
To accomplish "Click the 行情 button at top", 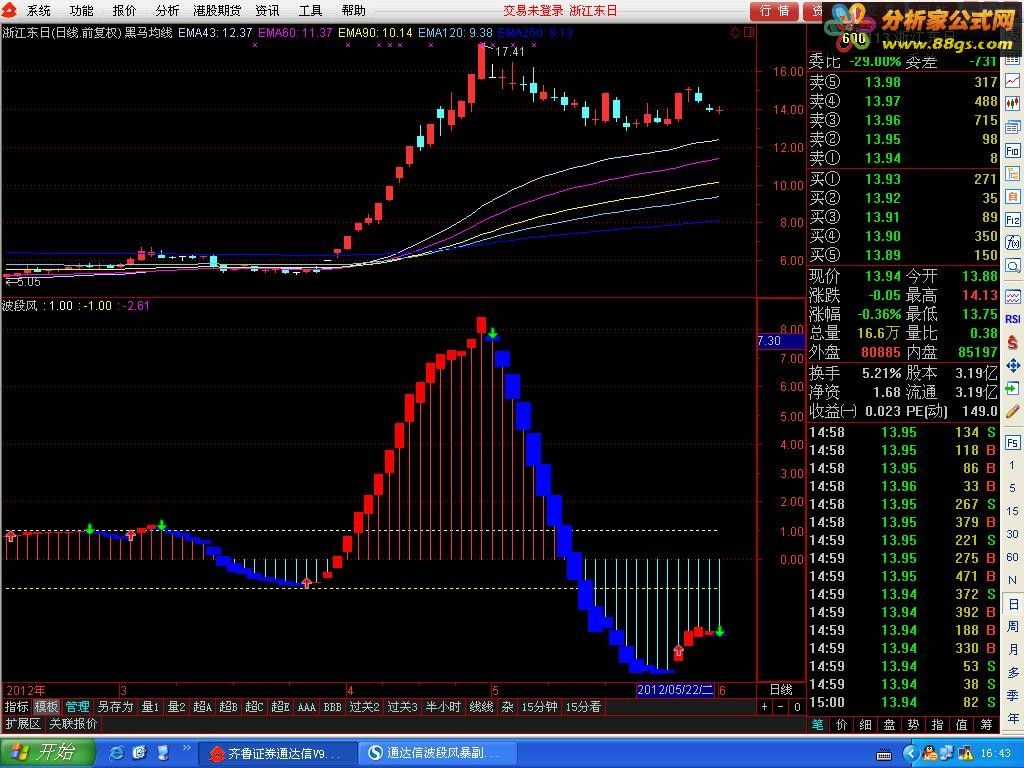I will pos(775,10).
